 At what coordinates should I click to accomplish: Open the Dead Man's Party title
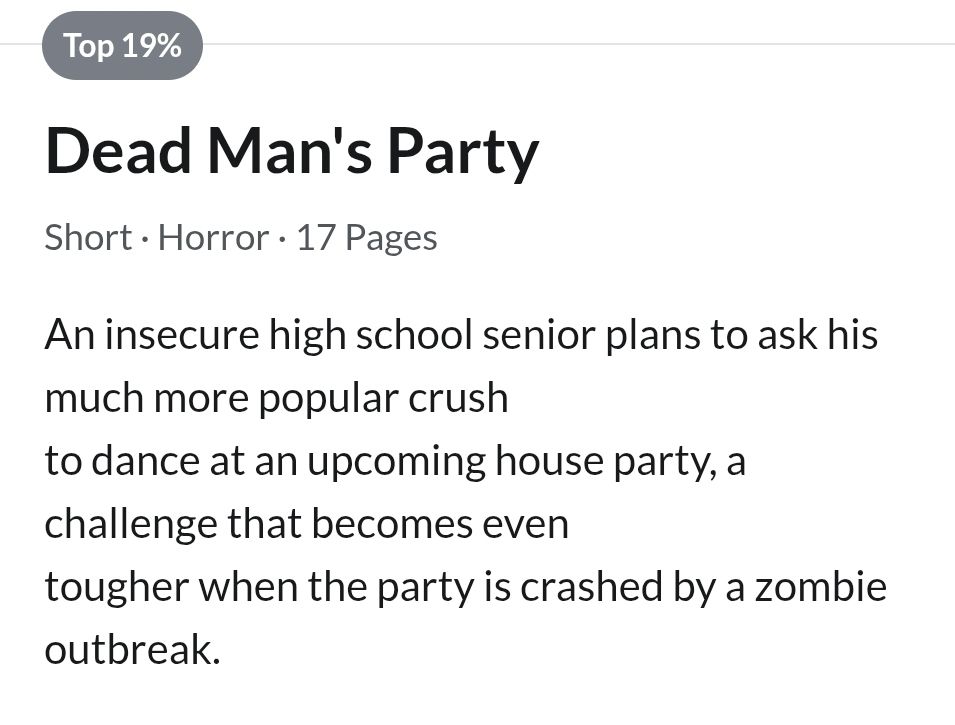pos(291,151)
